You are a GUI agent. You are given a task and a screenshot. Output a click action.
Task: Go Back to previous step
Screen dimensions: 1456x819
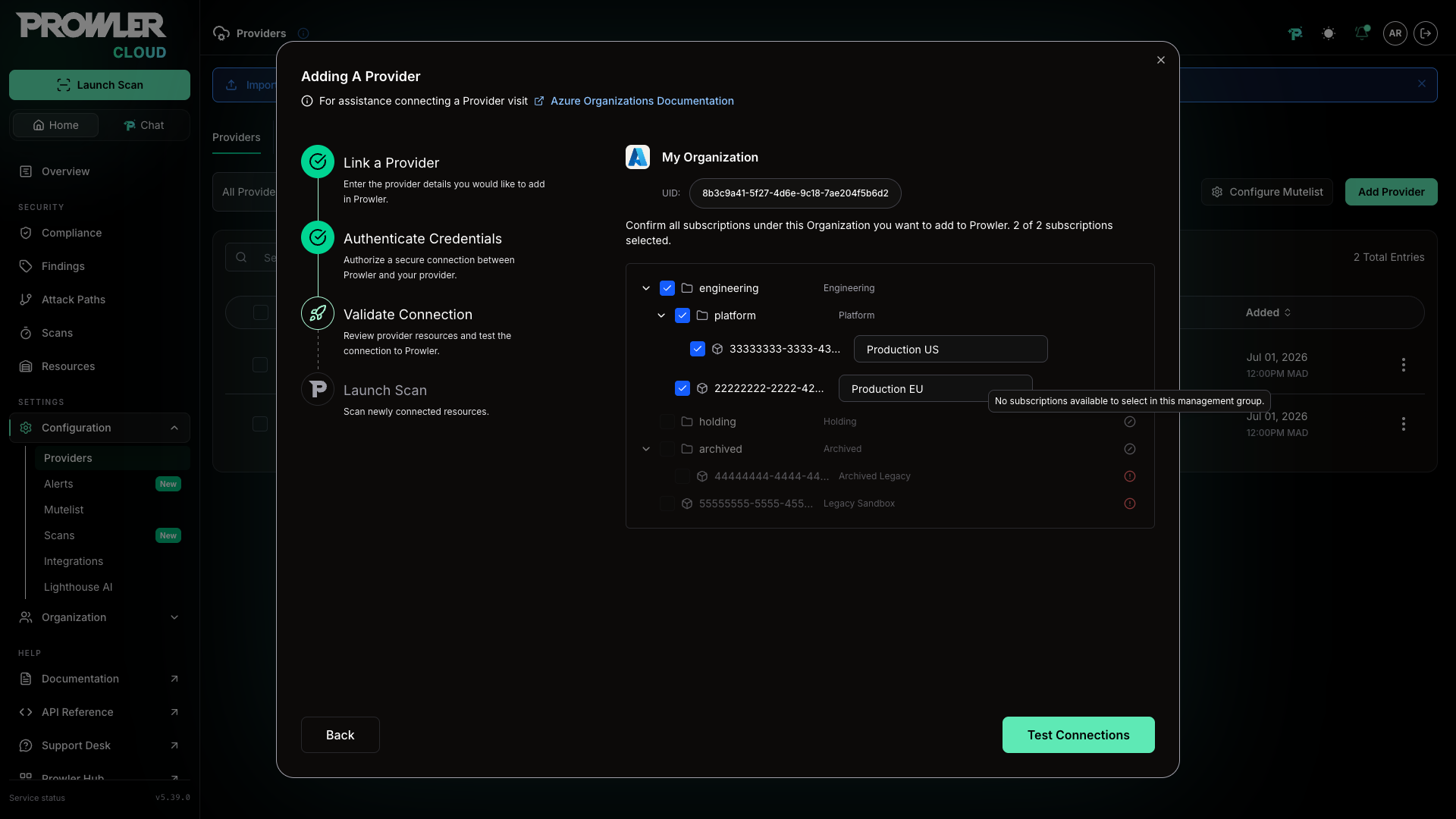pos(340,735)
